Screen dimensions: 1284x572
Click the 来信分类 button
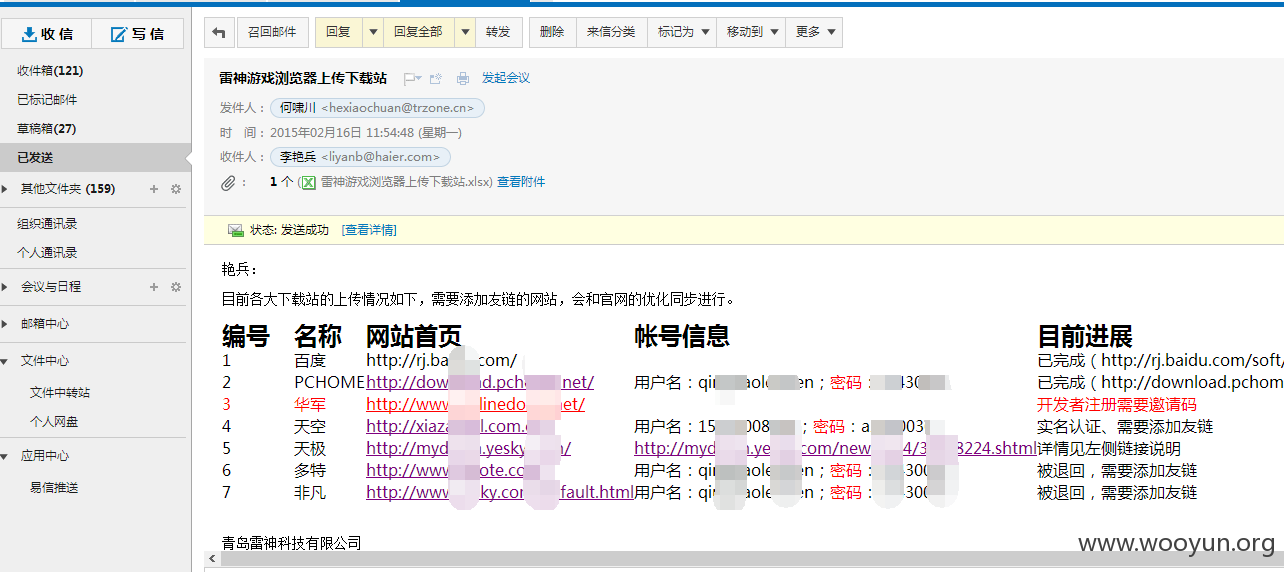611,32
